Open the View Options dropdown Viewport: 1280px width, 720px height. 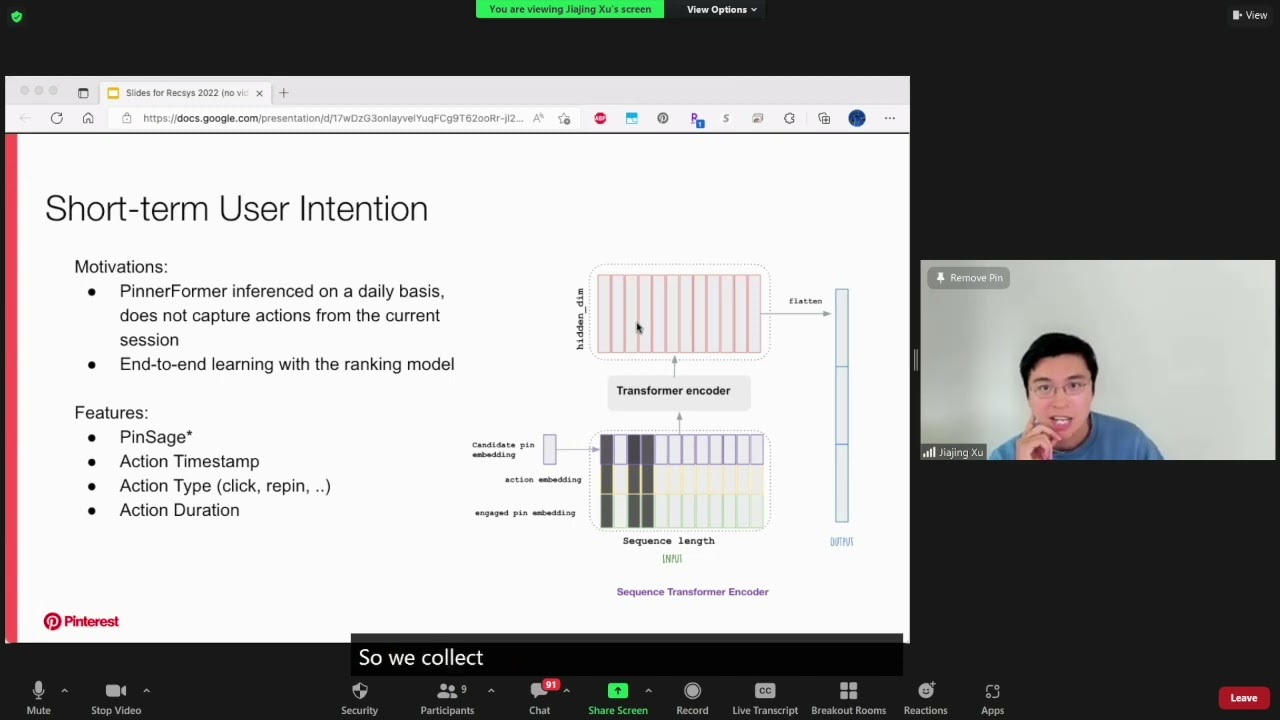pos(721,9)
